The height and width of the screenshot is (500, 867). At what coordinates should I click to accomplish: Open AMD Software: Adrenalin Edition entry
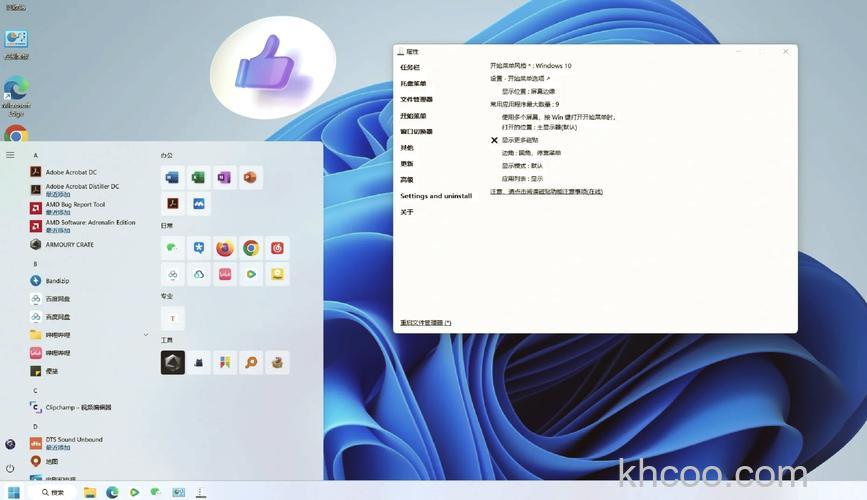click(x=82, y=225)
